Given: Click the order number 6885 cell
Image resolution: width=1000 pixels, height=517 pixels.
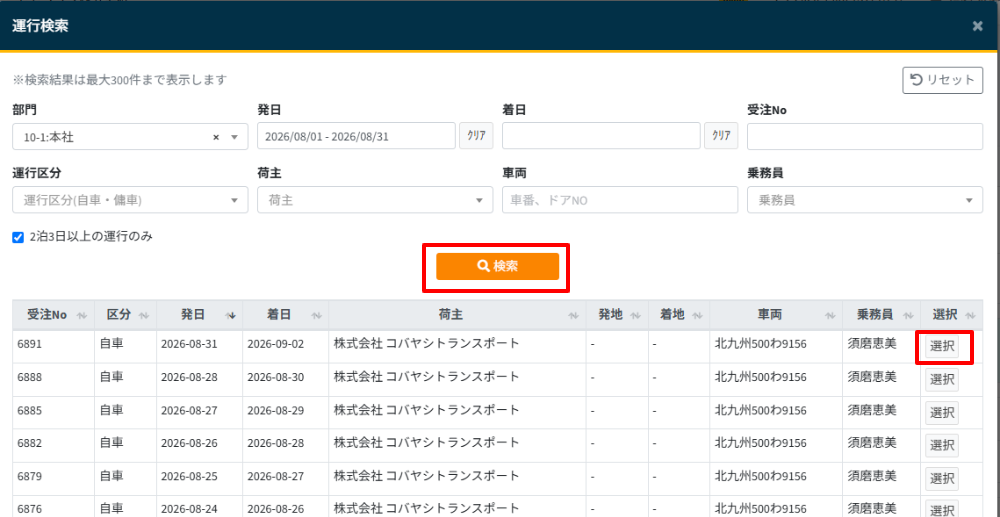Looking at the screenshot, I should point(54,412).
